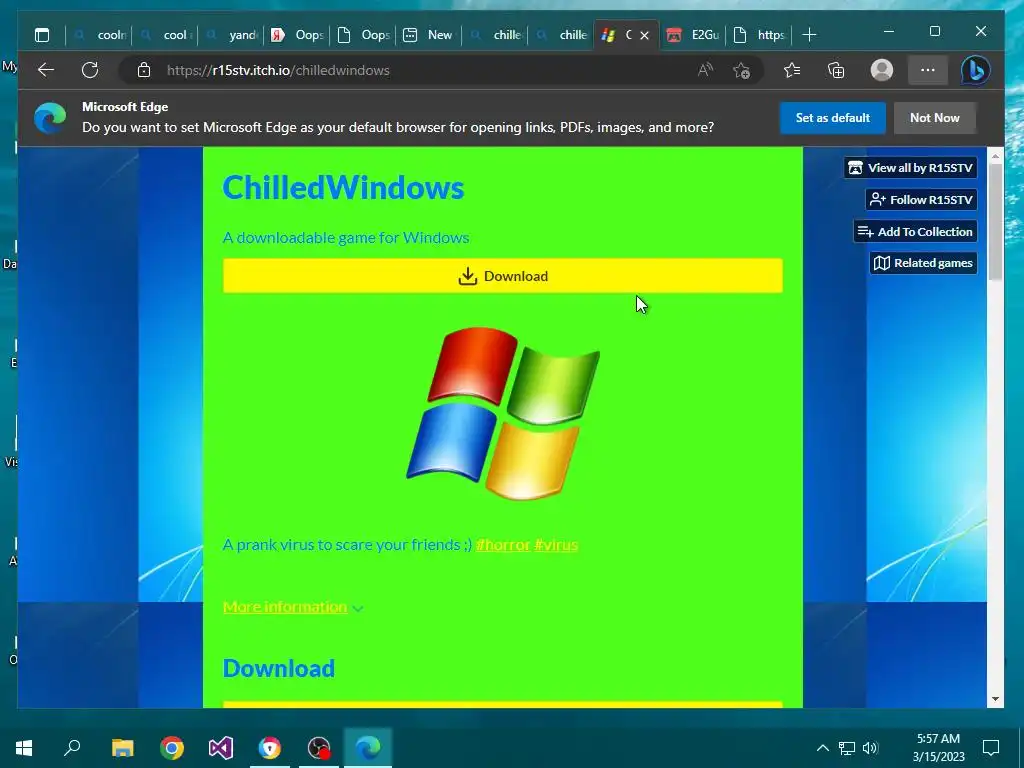Viewport: 1024px width, 768px height.
Task: Expand More information section
Action: pyautogui.click(x=293, y=607)
